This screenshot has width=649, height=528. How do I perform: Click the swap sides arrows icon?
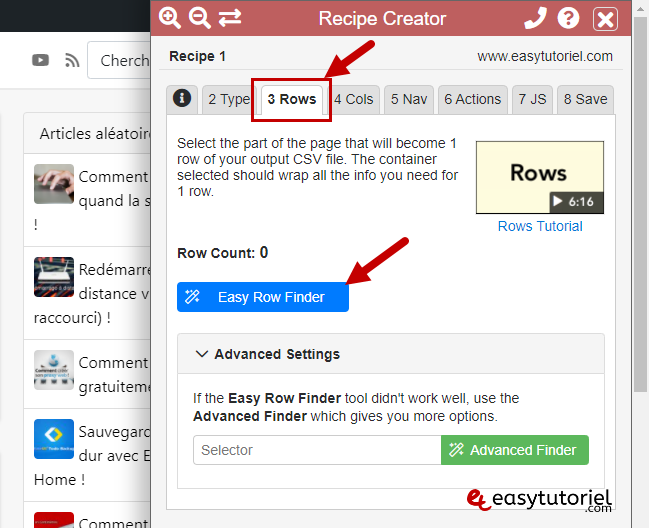pyautogui.click(x=230, y=18)
